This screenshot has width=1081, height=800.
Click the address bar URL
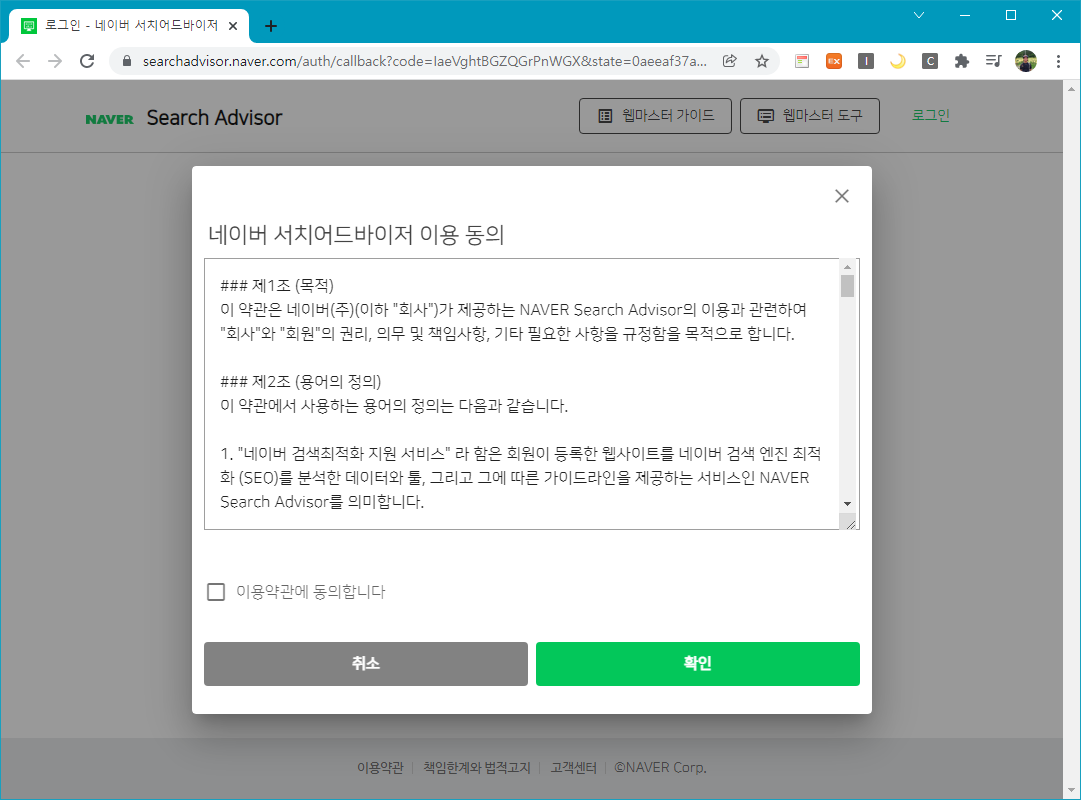pos(425,61)
